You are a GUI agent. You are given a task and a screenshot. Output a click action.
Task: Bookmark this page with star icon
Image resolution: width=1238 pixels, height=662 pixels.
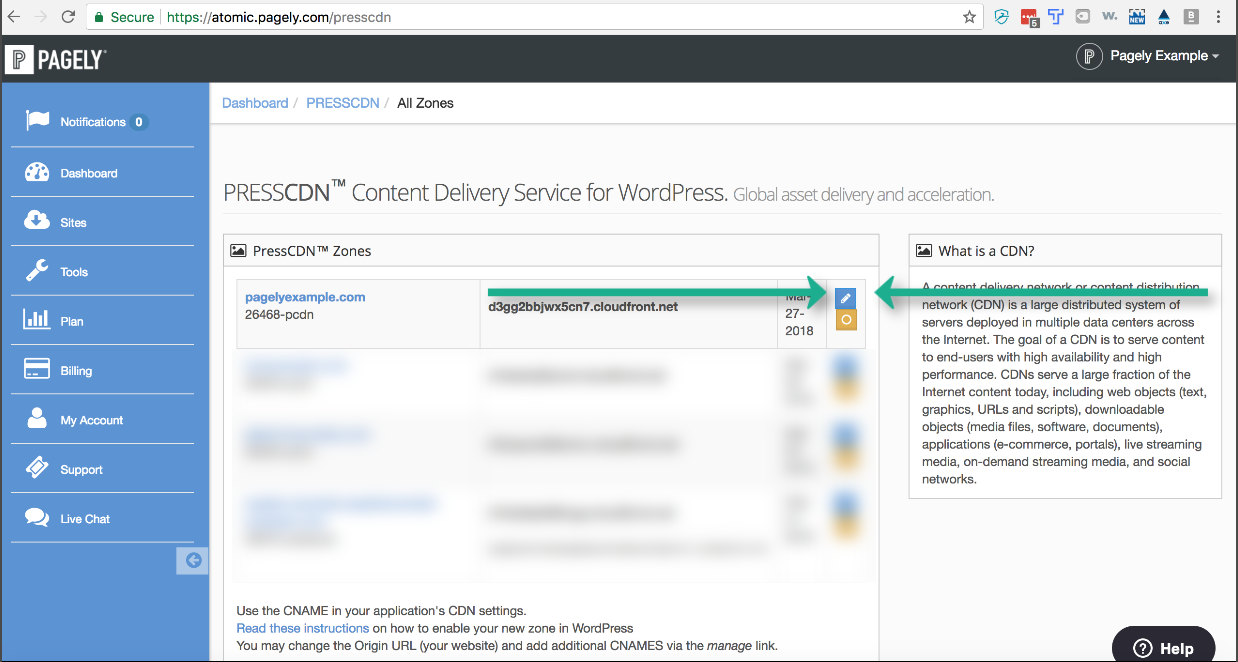969,17
